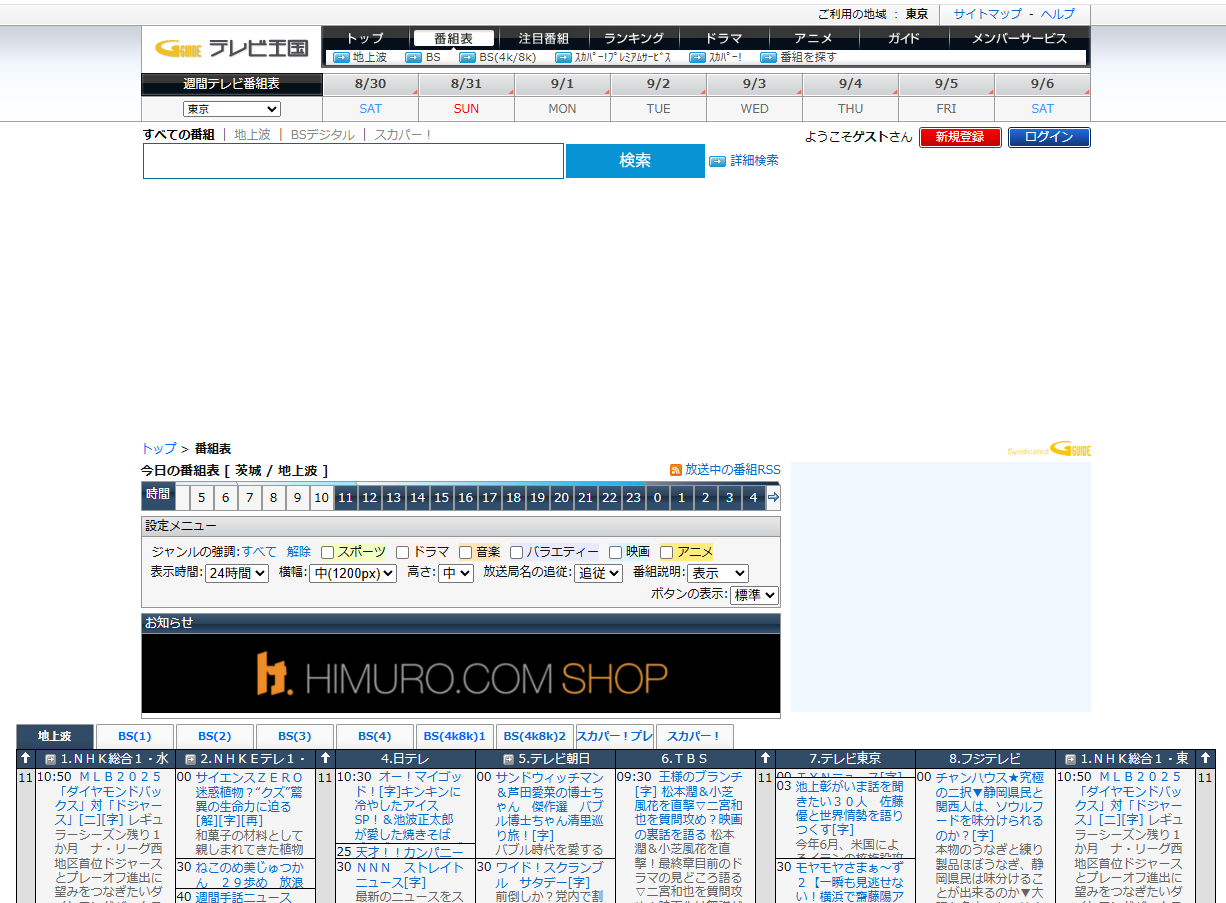The width and height of the screenshot is (1226, 903).
Task: Jump to hour 18 in the time bar
Action: click(x=513, y=497)
